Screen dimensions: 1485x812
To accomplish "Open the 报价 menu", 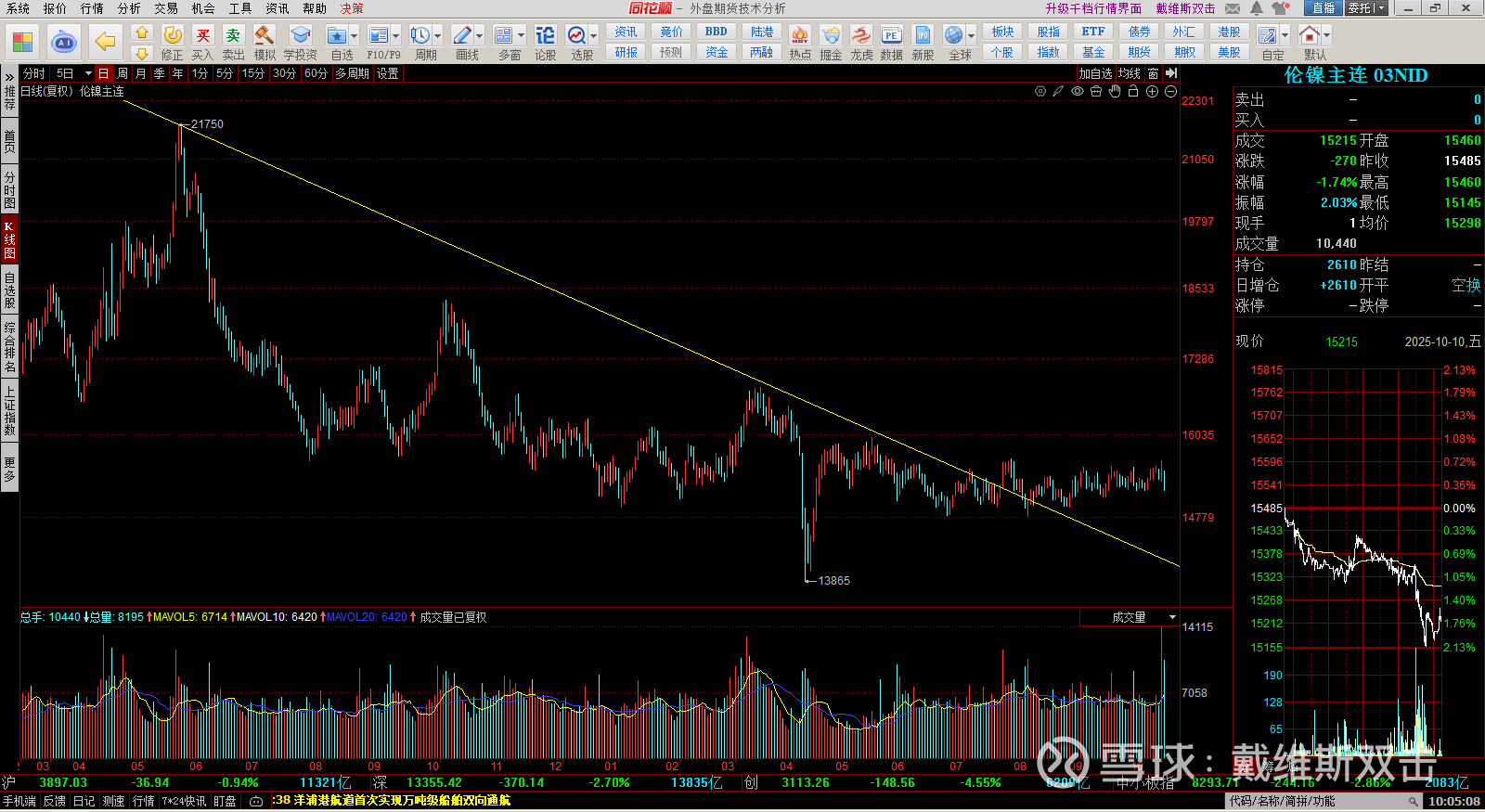I will tap(55, 8).
